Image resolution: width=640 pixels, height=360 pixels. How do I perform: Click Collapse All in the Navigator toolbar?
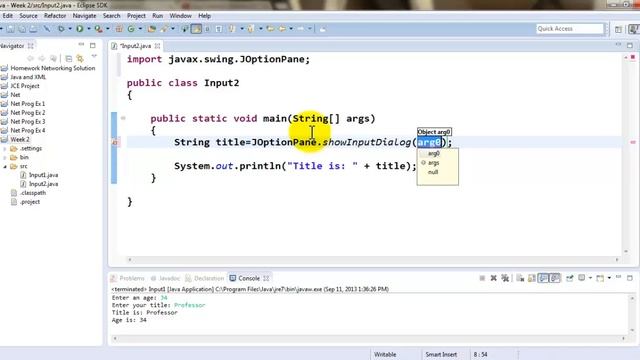tap(69, 58)
